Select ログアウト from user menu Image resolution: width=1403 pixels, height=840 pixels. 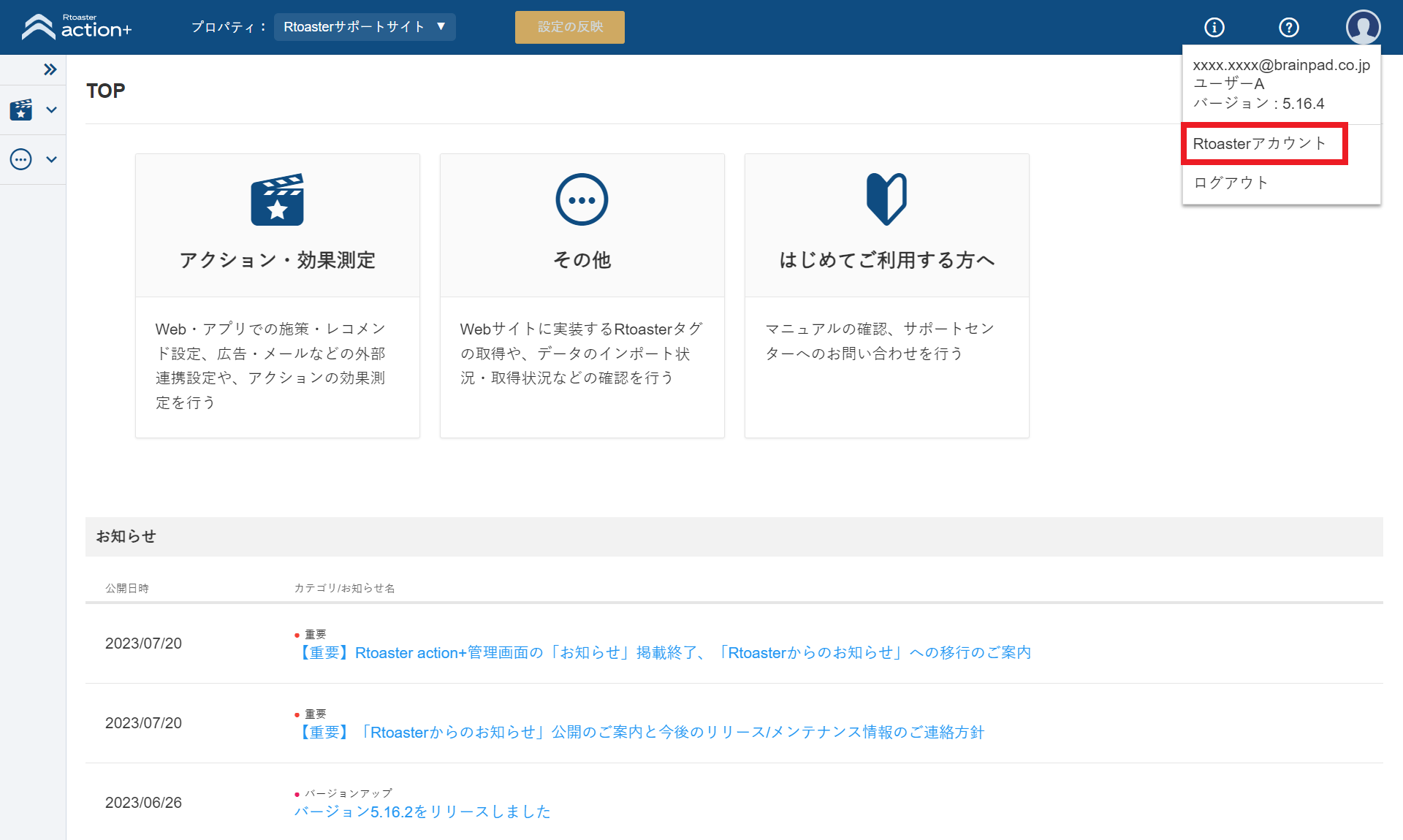coord(1231,183)
